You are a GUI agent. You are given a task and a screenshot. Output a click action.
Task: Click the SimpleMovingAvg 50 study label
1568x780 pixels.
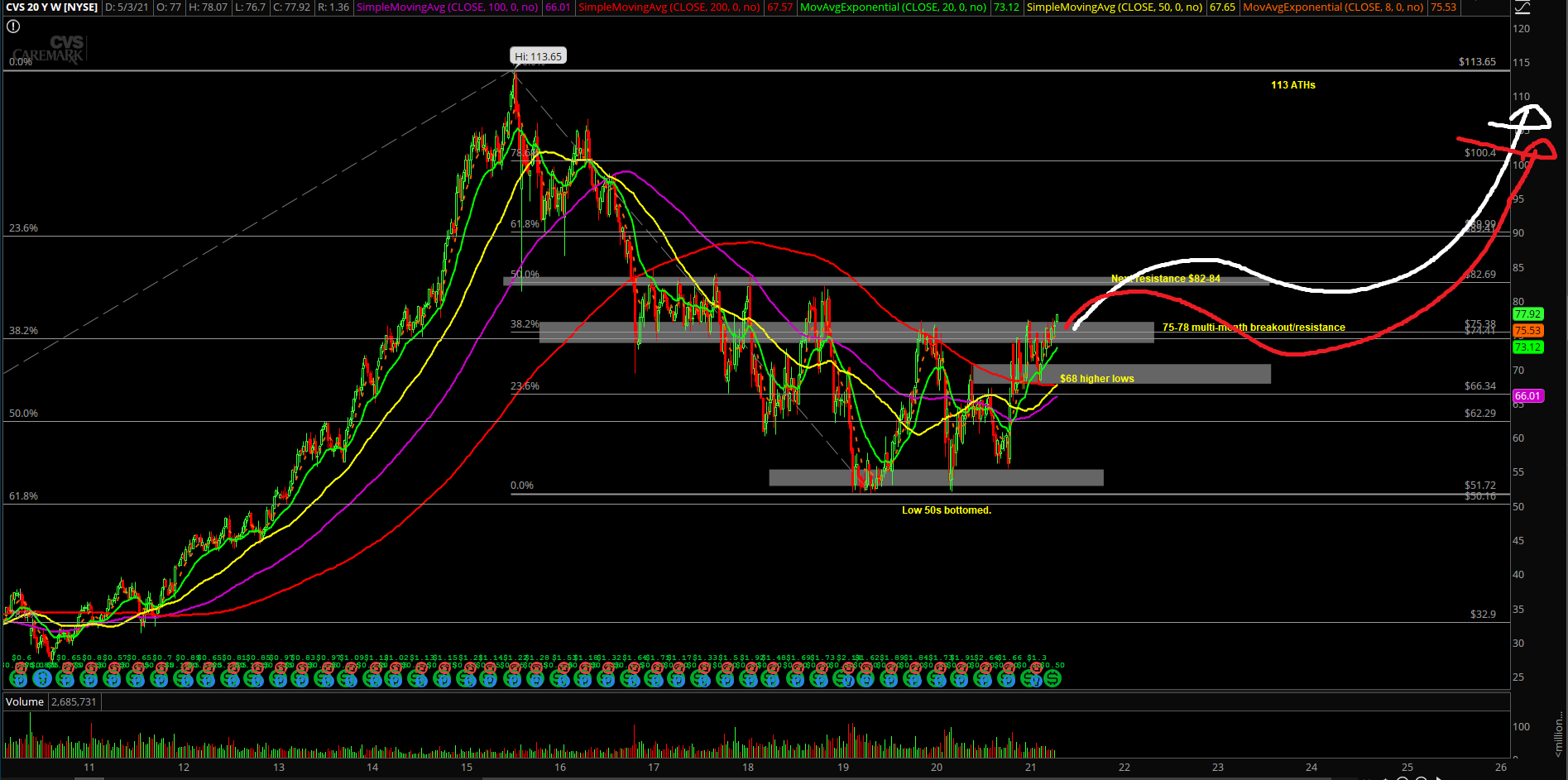[x=1114, y=7]
